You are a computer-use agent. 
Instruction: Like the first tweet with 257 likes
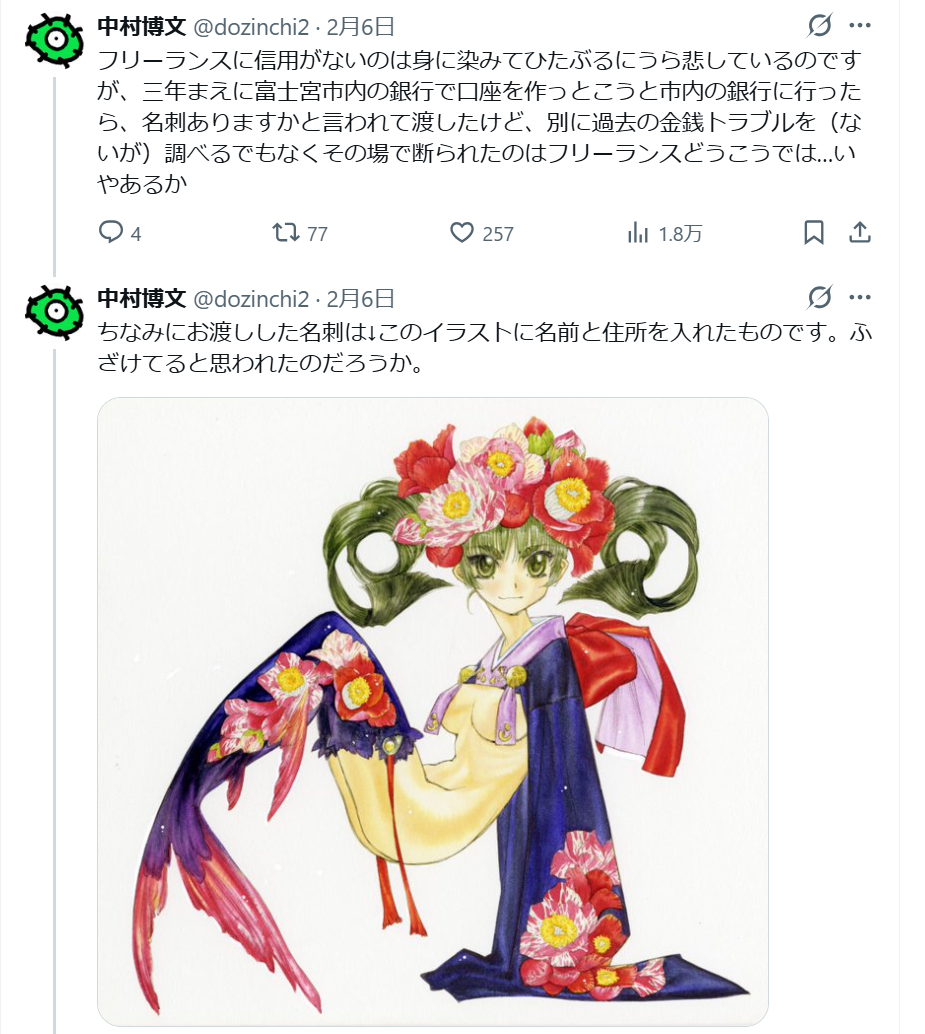coord(462,232)
